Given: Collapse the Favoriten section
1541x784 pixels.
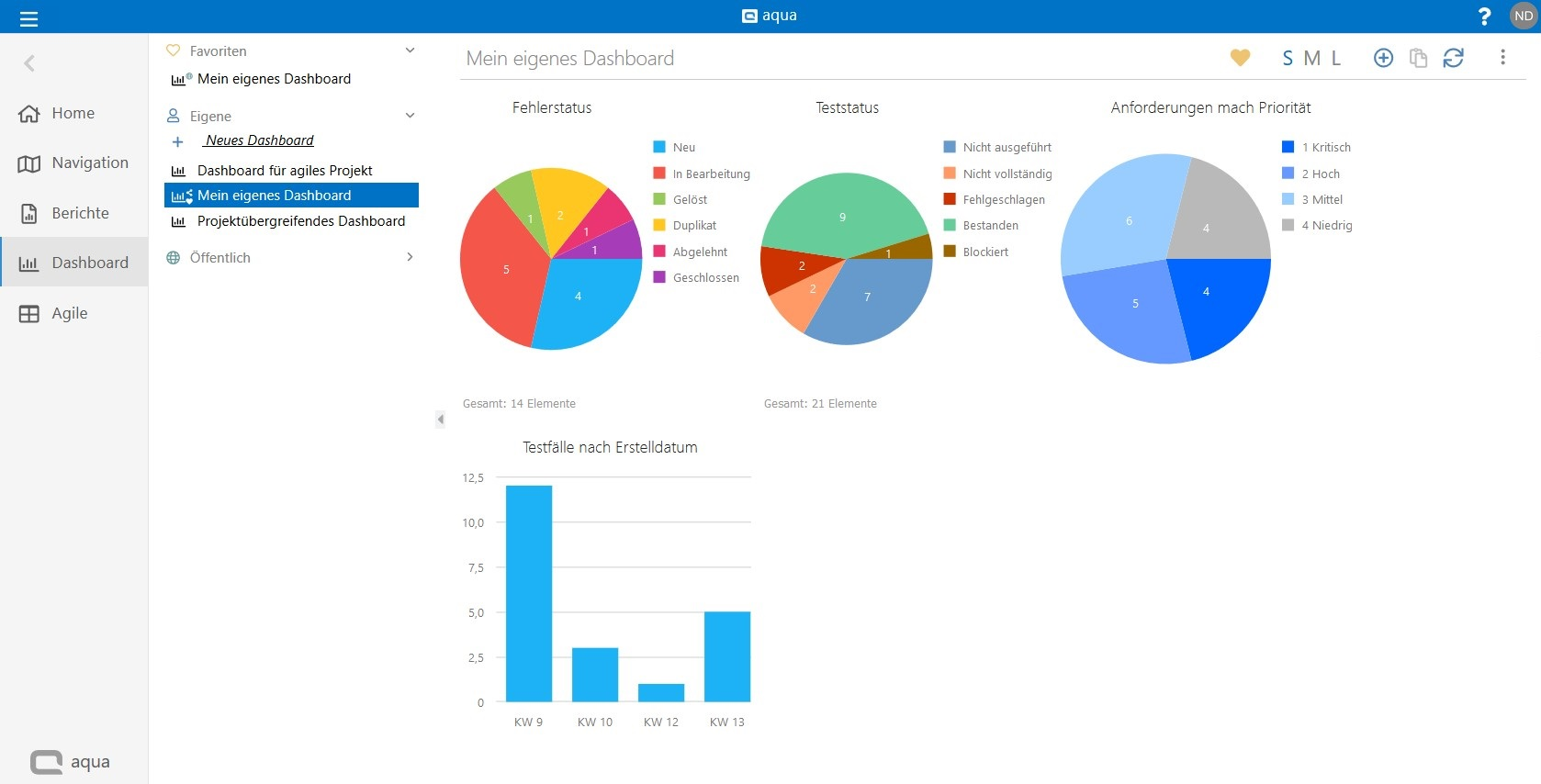Looking at the screenshot, I should [x=410, y=51].
